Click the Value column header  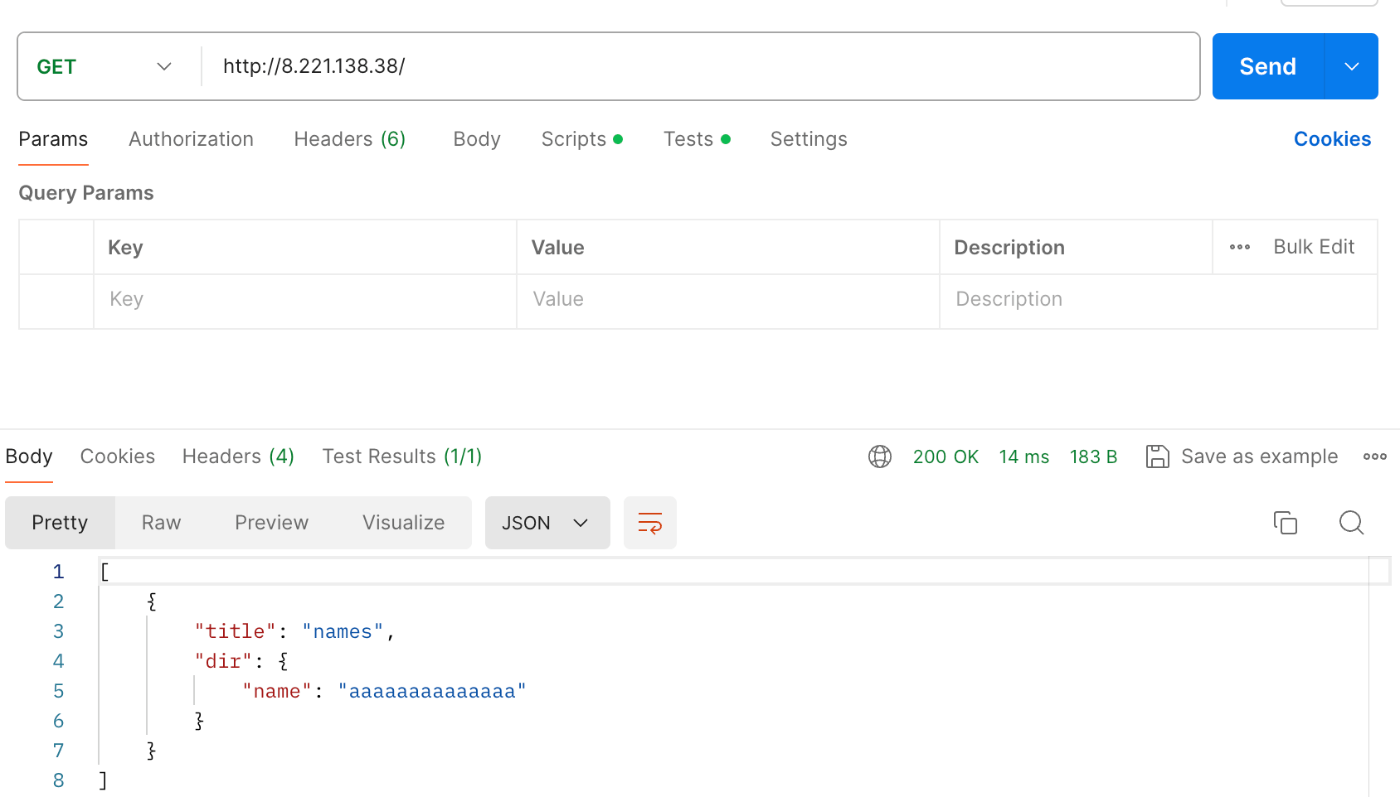click(x=557, y=247)
